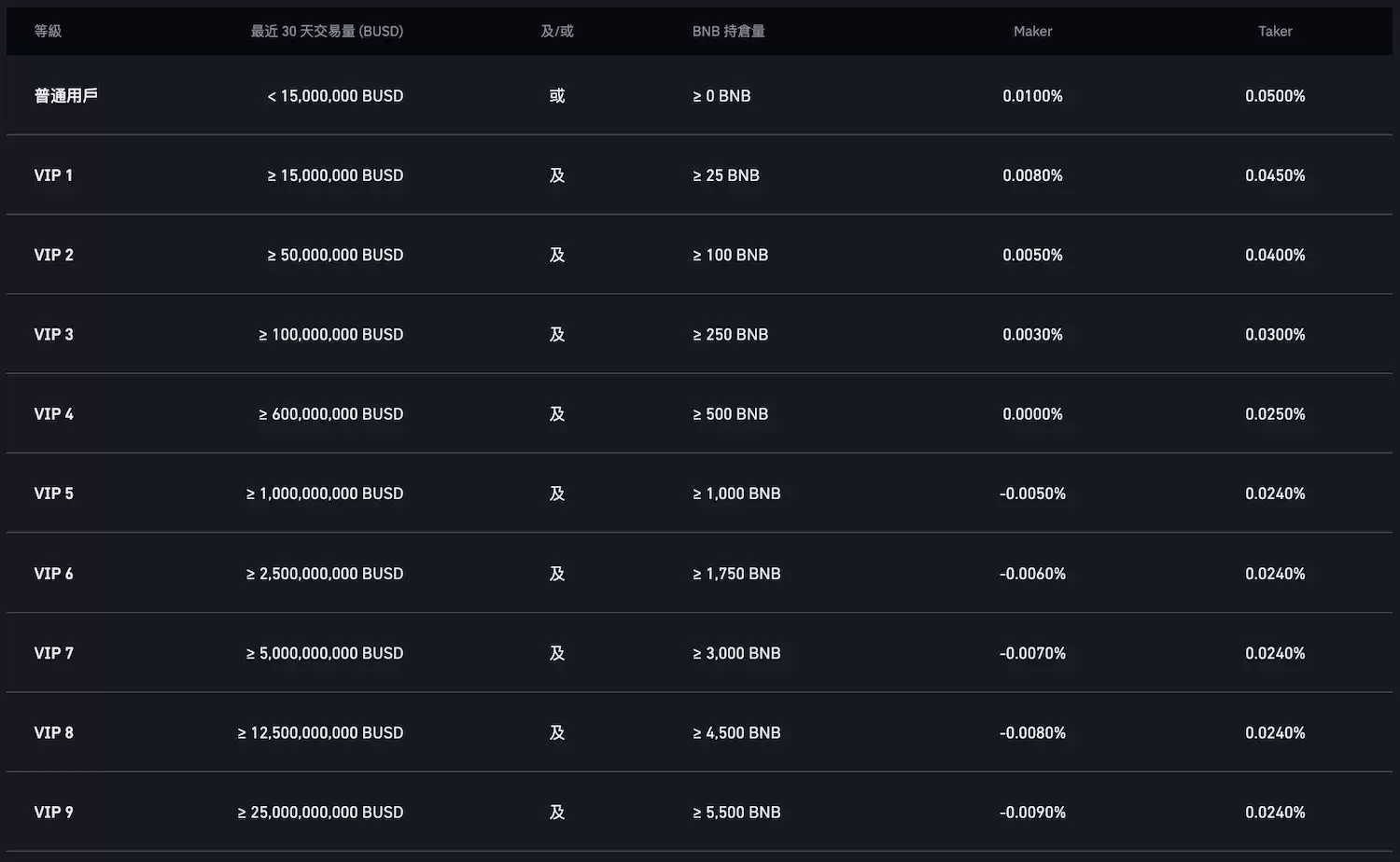Select the VIP 3 row label

[x=53, y=334]
